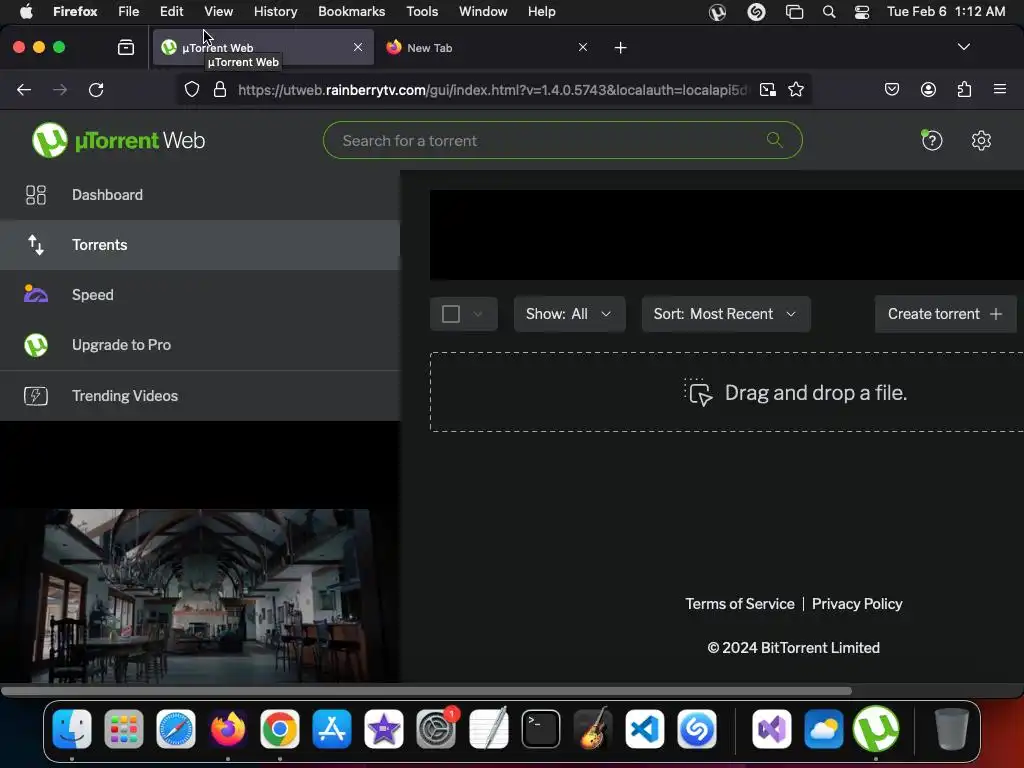The height and width of the screenshot is (768, 1024).
Task: Click the tracking protection shield icon
Action: (191, 89)
